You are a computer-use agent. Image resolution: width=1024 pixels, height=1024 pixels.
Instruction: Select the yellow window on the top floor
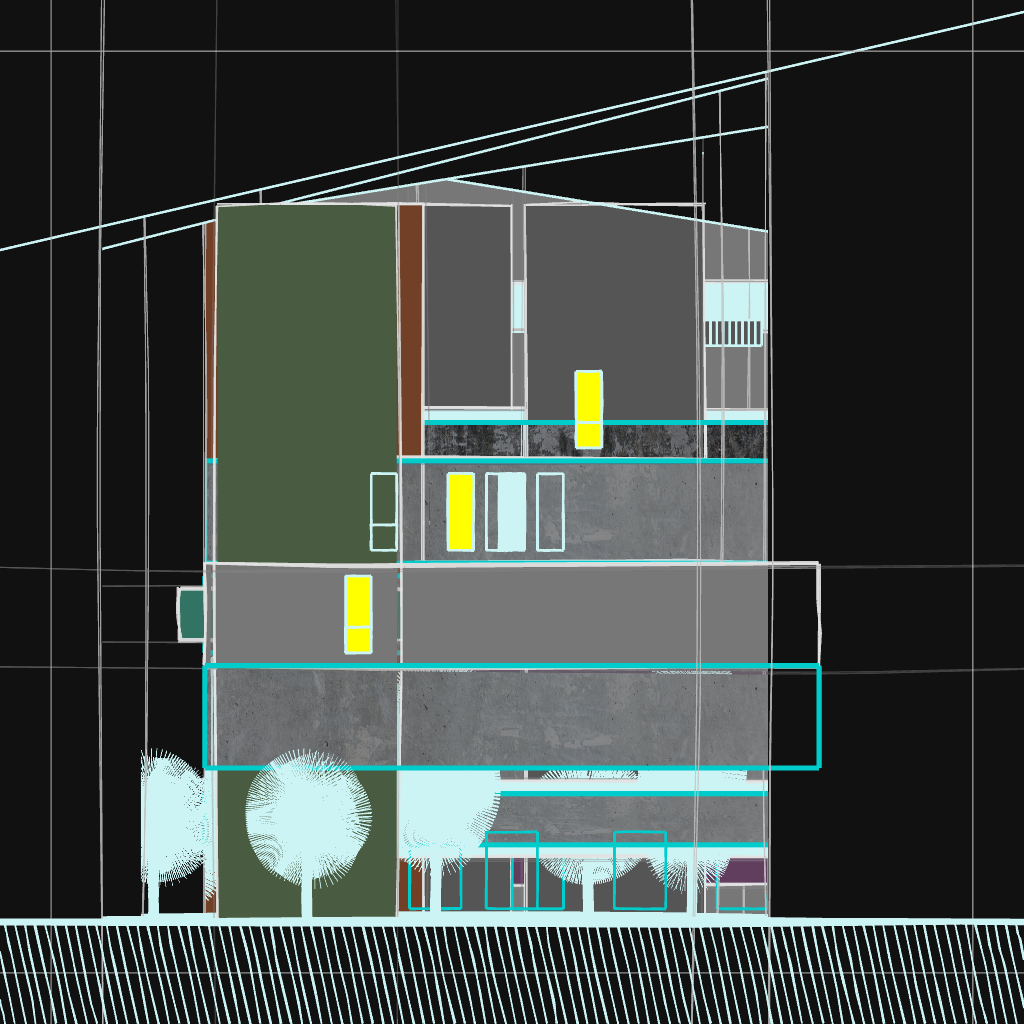pyautogui.click(x=588, y=408)
